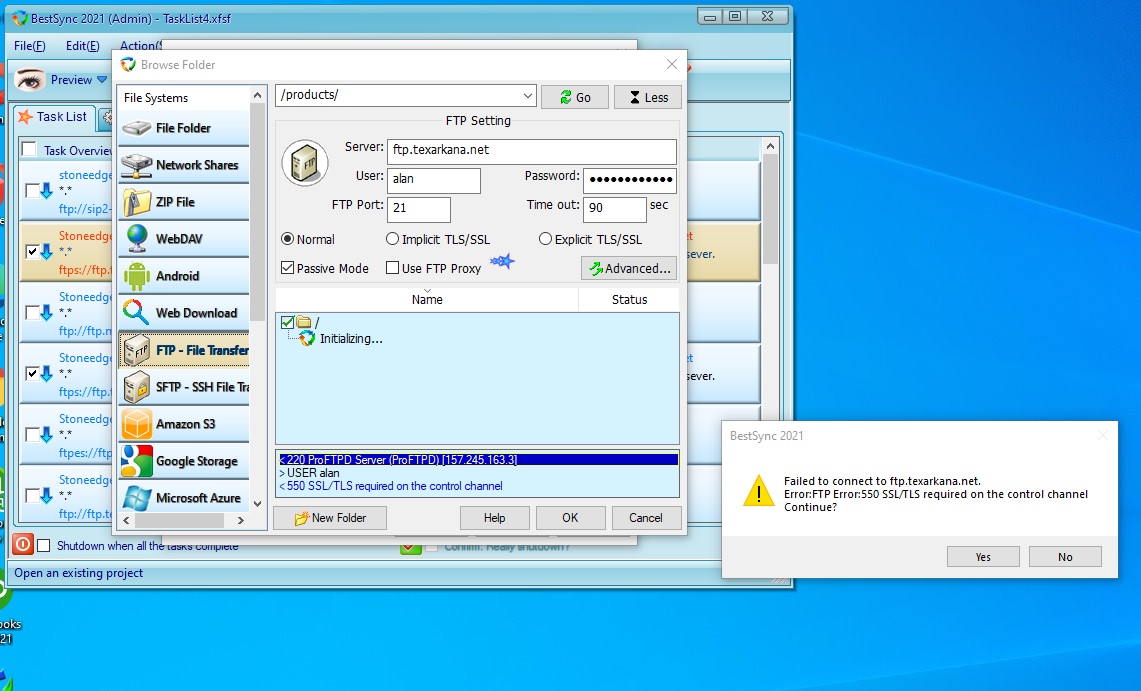Click the warning icon in error dialog
The height and width of the screenshot is (691, 1141).
[758, 491]
